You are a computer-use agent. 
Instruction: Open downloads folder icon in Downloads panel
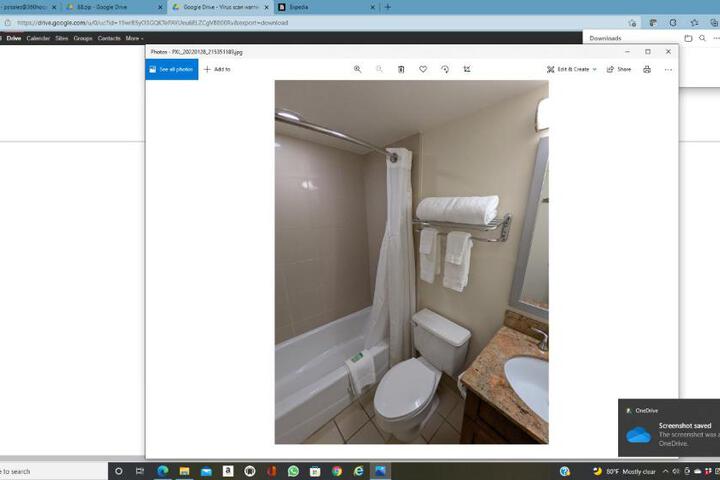[x=688, y=38]
